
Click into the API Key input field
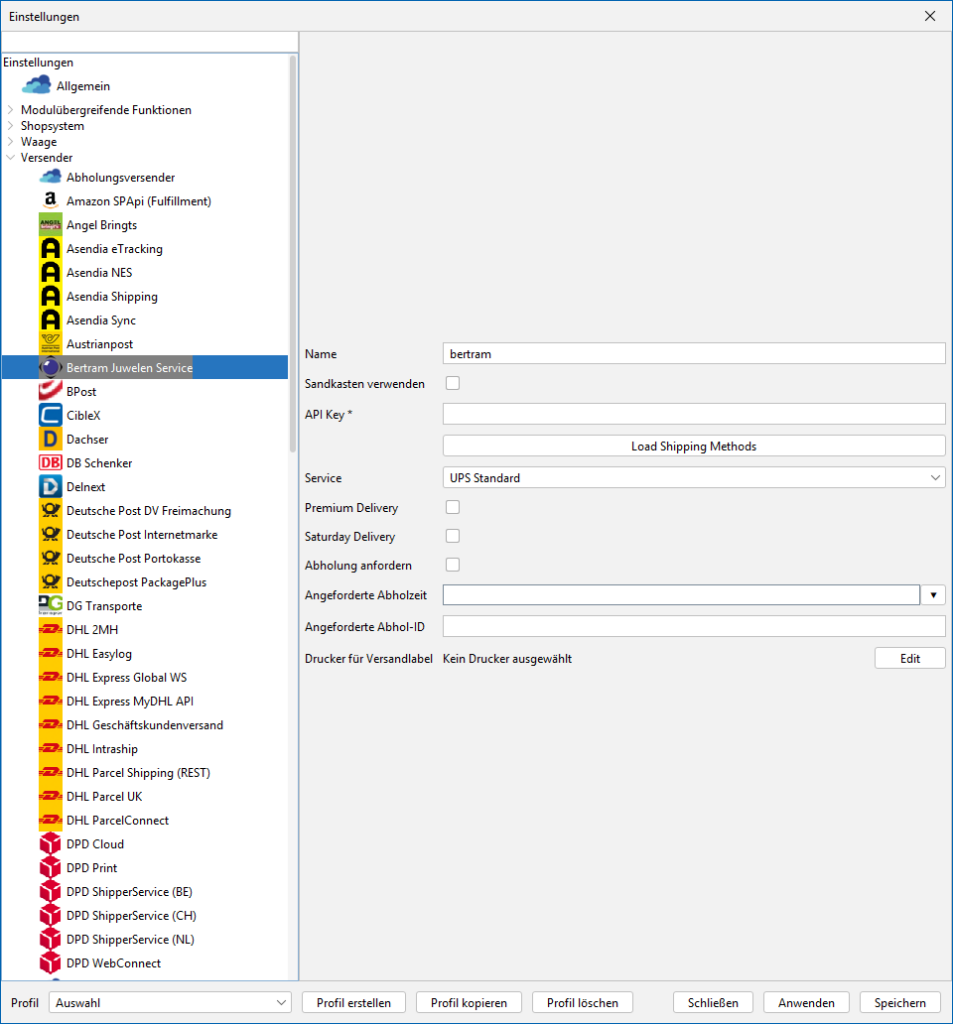tap(693, 414)
